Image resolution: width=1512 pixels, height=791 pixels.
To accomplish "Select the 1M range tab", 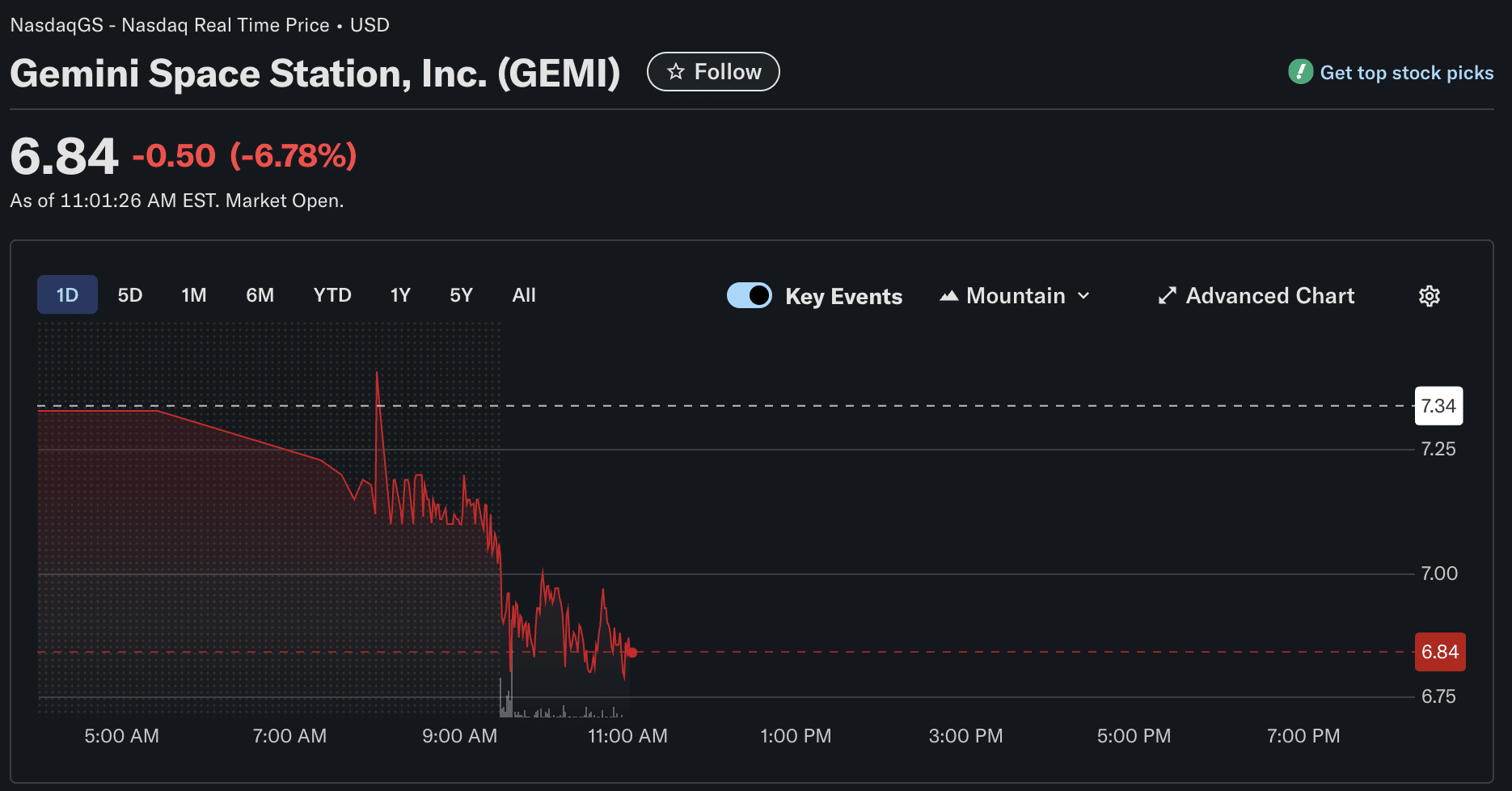I will 194,295.
